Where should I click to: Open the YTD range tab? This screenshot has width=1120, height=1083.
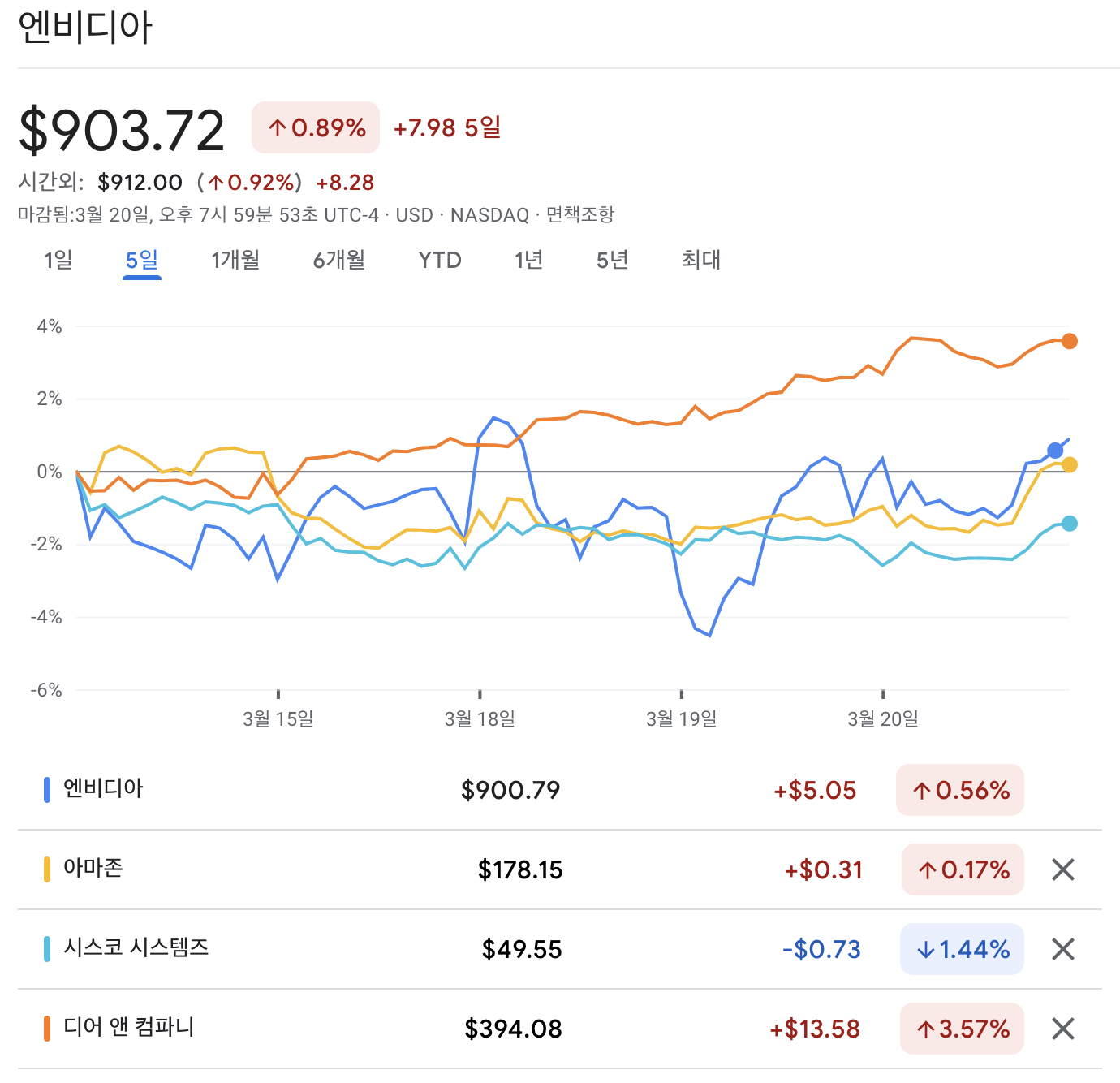tap(440, 260)
